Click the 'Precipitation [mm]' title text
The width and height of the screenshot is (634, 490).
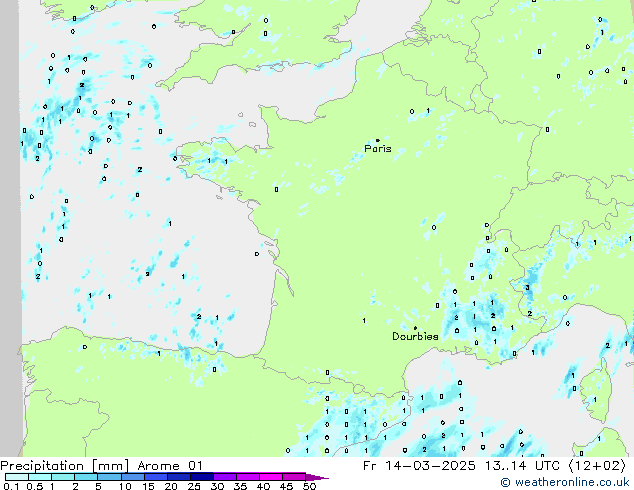pos(64,466)
